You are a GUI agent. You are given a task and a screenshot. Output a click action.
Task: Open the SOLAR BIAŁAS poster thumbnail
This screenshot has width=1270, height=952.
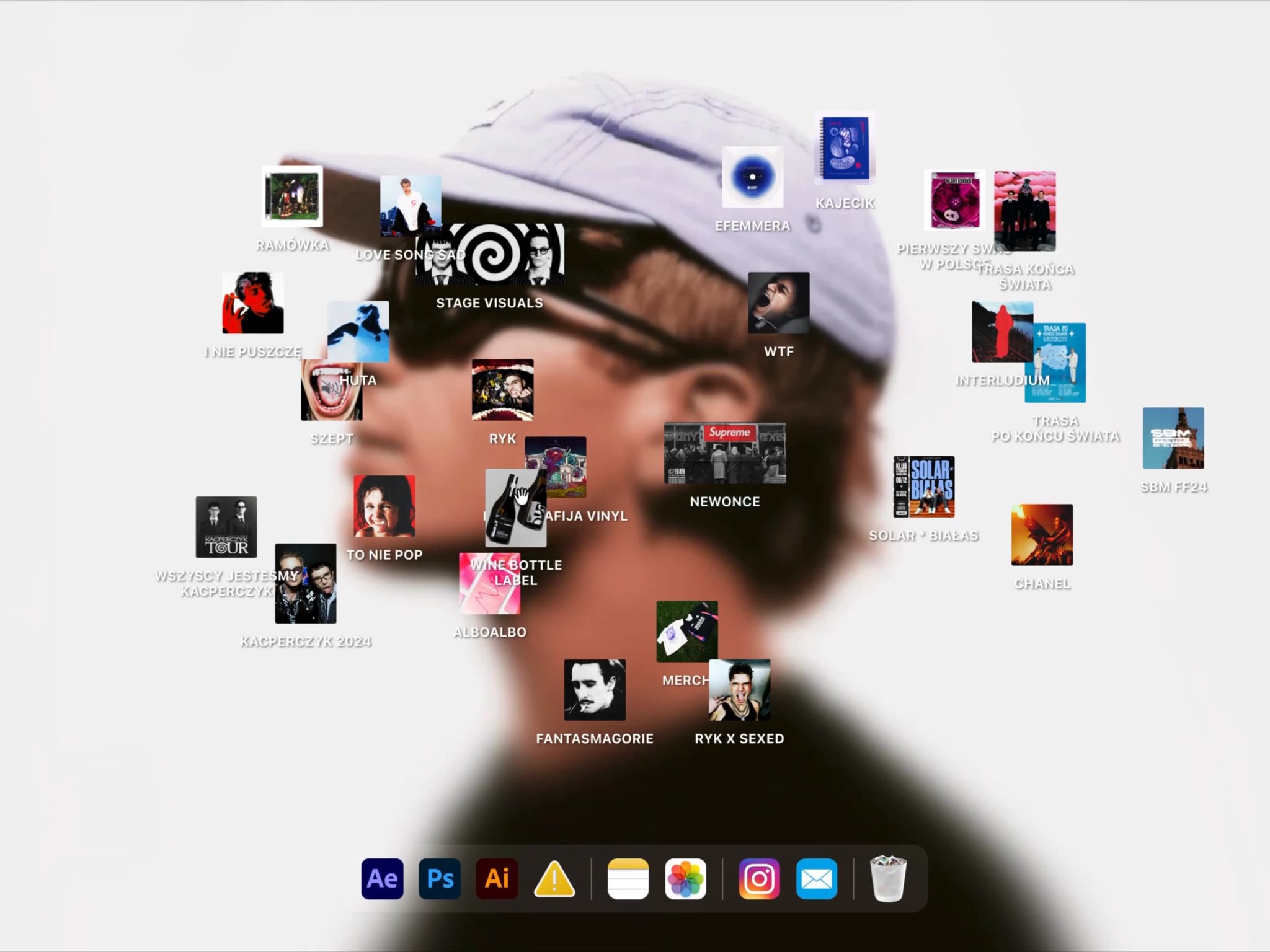pos(923,487)
